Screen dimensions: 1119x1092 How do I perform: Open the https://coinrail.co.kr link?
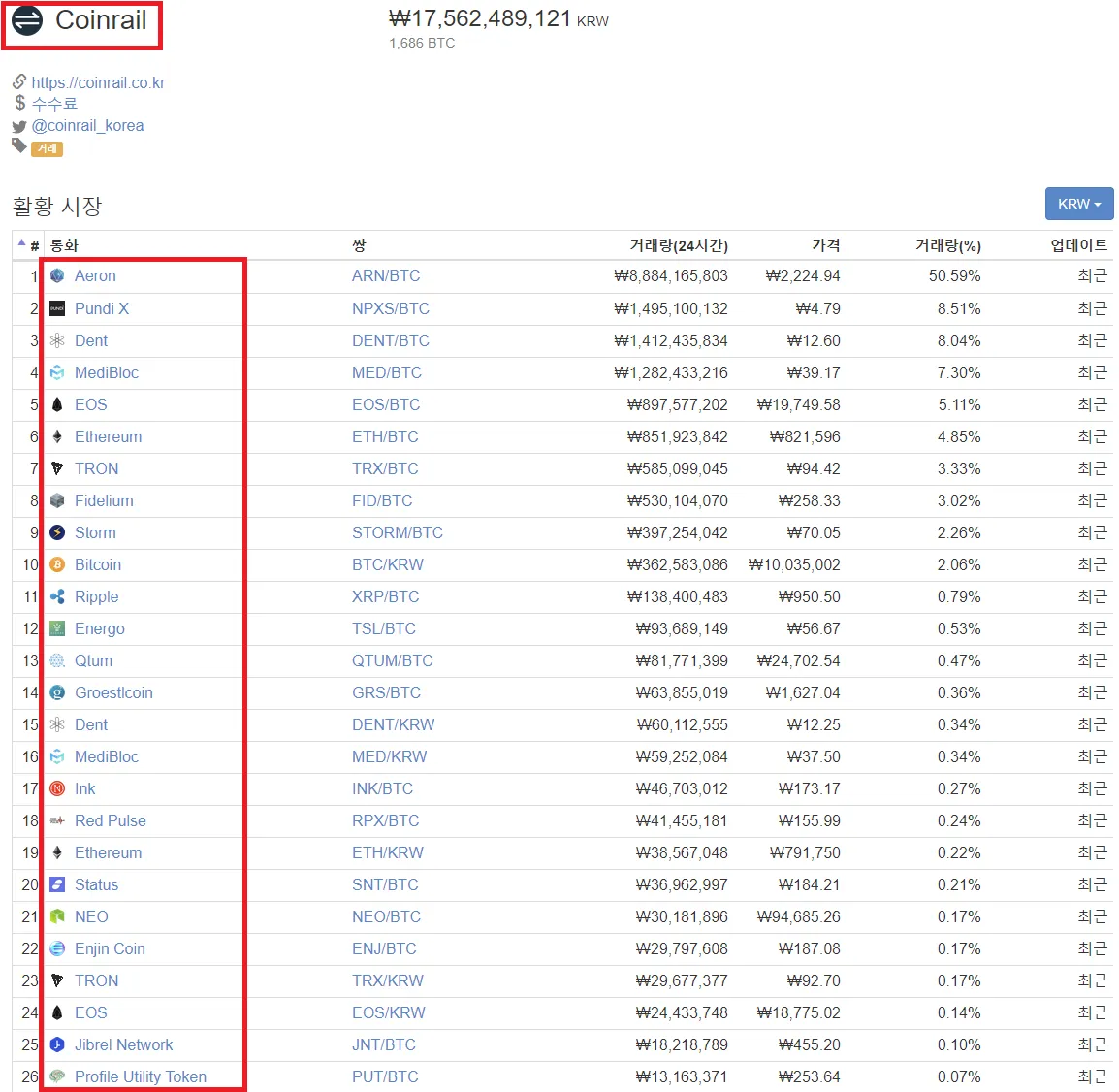tap(99, 82)
